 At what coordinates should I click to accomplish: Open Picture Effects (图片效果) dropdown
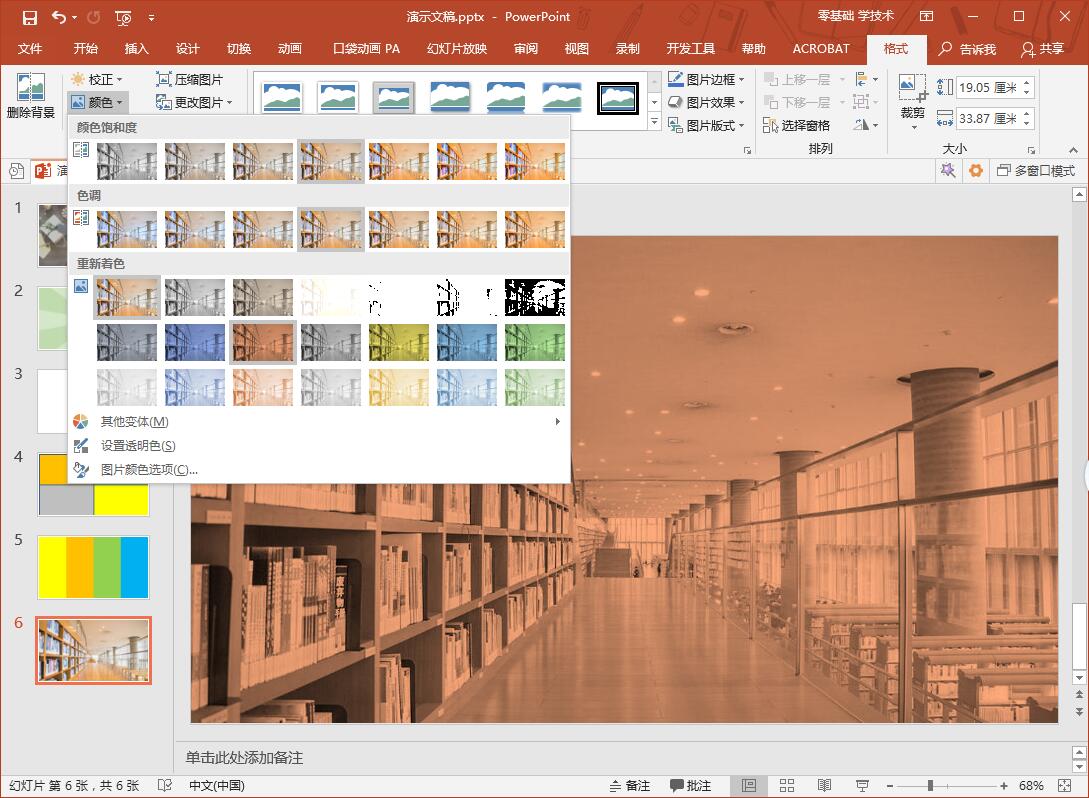point(706,102)
